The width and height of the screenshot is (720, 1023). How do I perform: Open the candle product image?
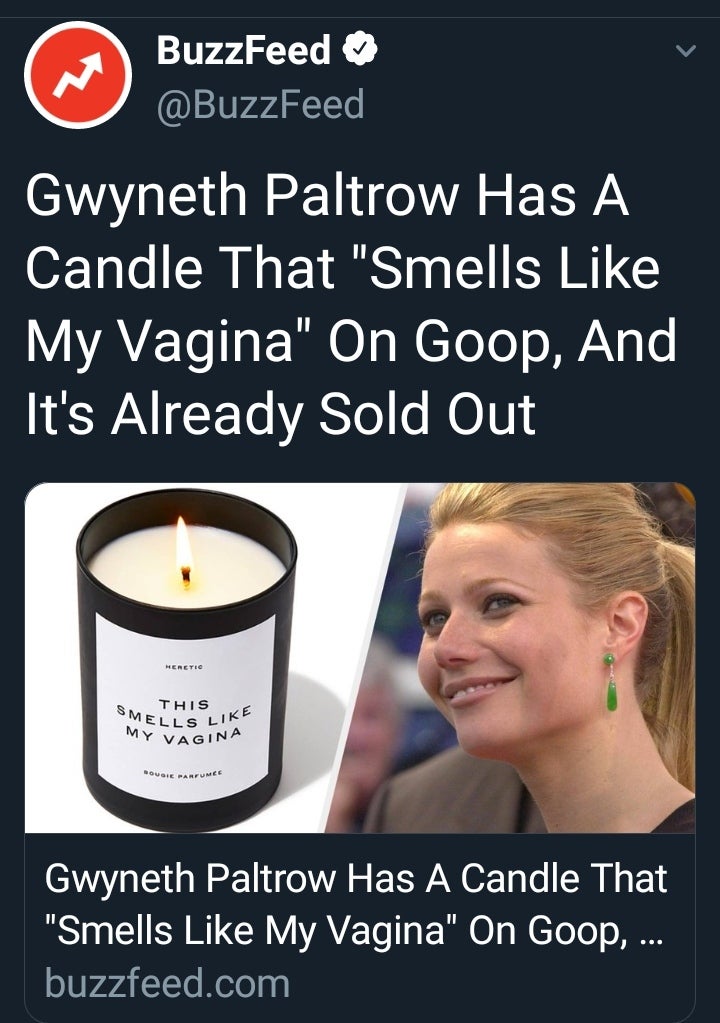point(189,658)
